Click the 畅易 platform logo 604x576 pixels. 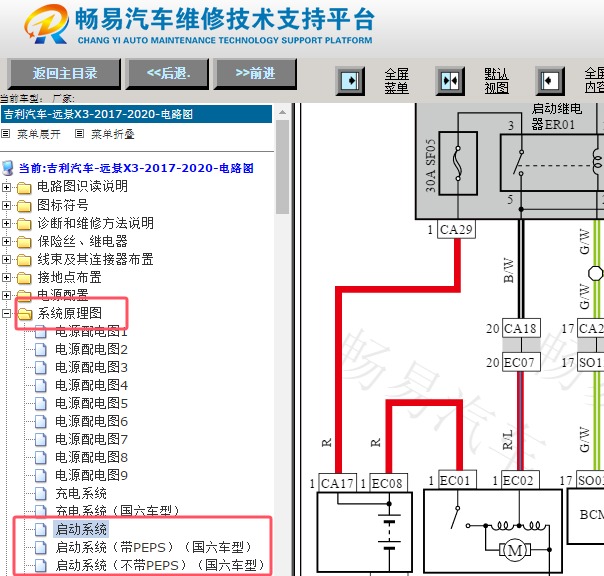pyautogui.click(x=47, y=24)
